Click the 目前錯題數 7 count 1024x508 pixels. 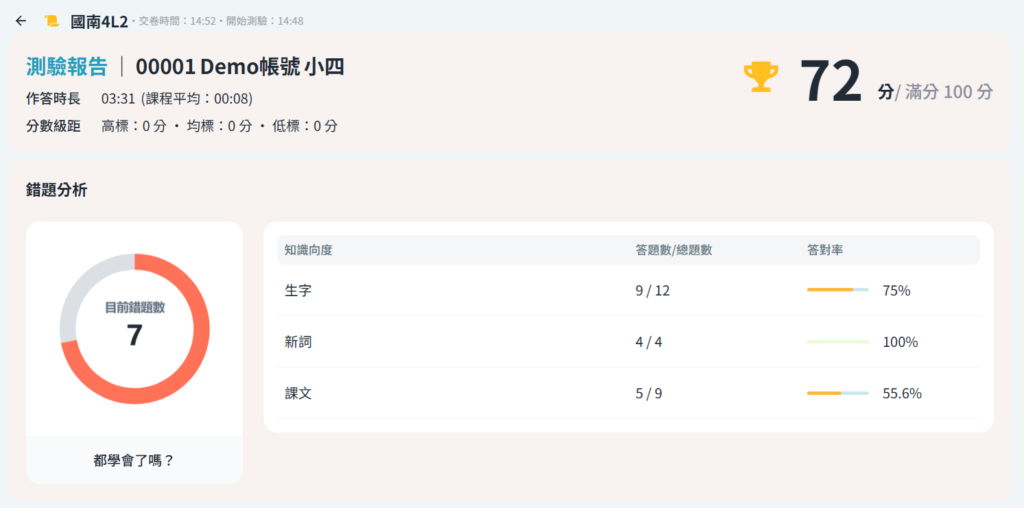tap(134, 334)
